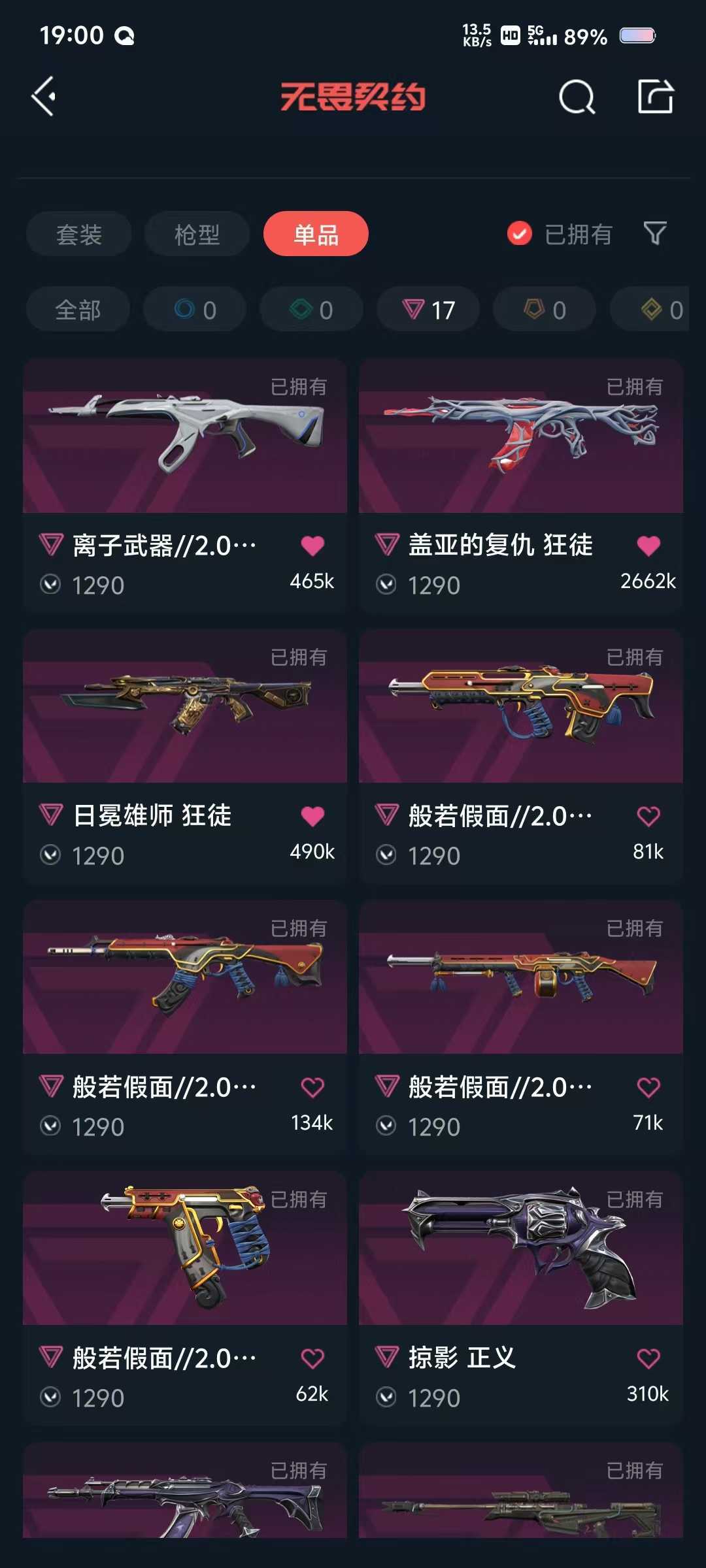Unlike the 盖亚的复仇 狂徒 heart icon
The height and width of the screenshot is (1568, 706).
[648, 546]
